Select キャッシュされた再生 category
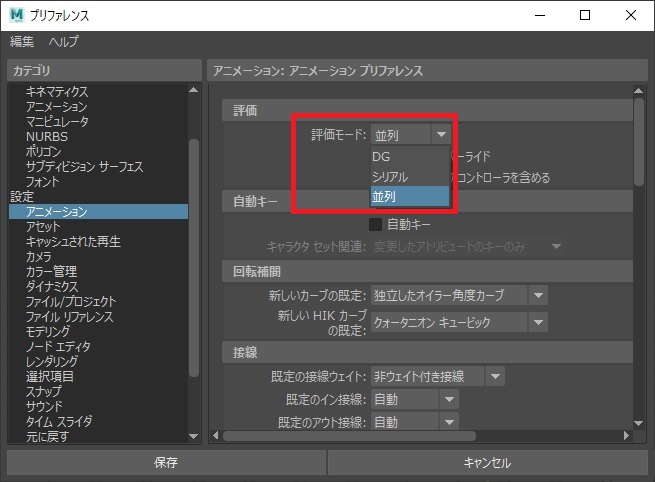 coord(73,241)
